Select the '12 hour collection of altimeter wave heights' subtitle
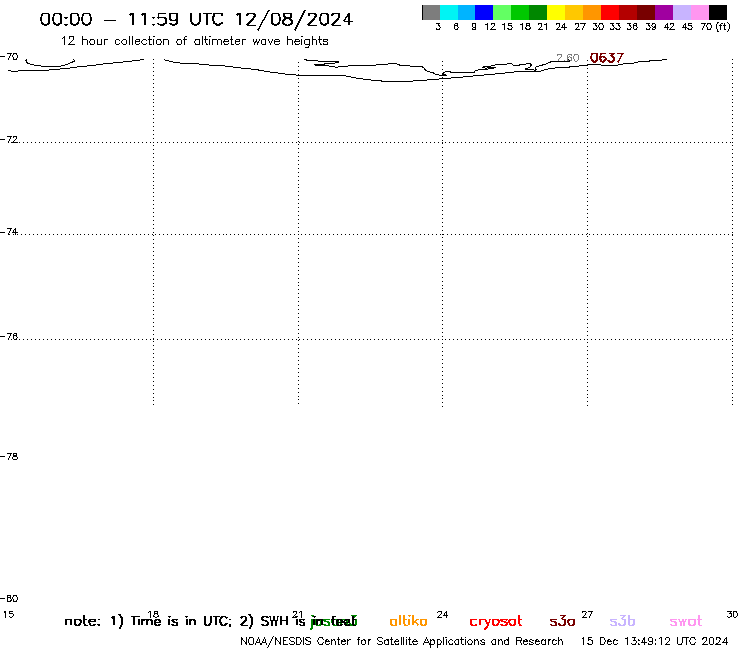 (x=194, y=41)
